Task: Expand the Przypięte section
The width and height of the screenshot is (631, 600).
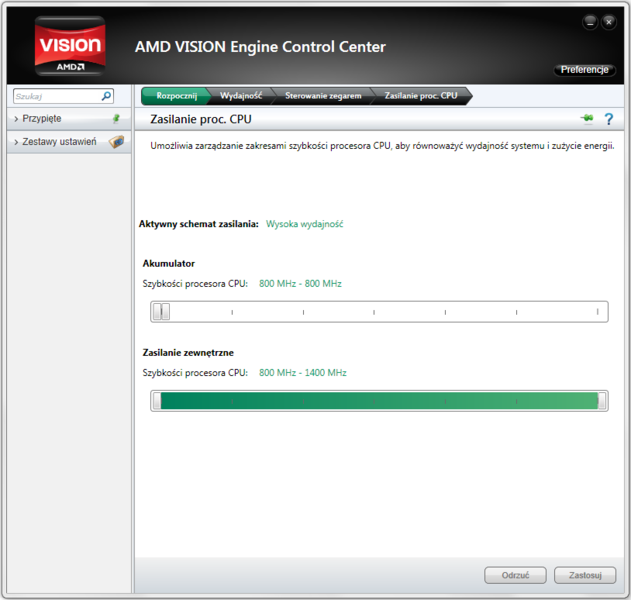Action: (67, 119)
